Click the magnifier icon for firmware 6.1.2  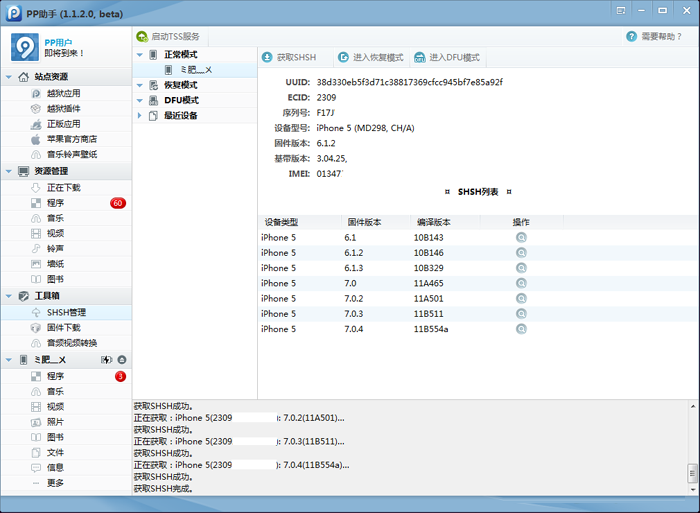click(x=521, y=253)
